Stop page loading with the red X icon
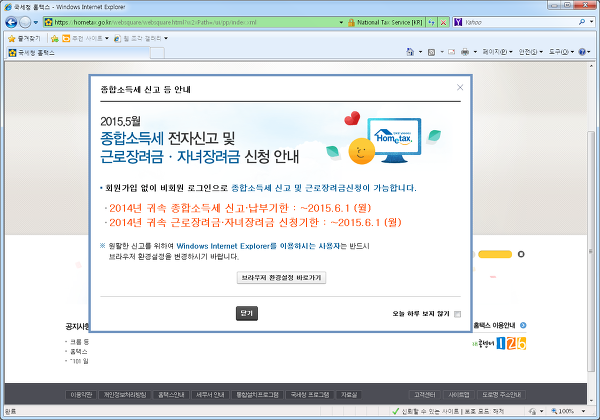600x420 pixels. (443, 22)
